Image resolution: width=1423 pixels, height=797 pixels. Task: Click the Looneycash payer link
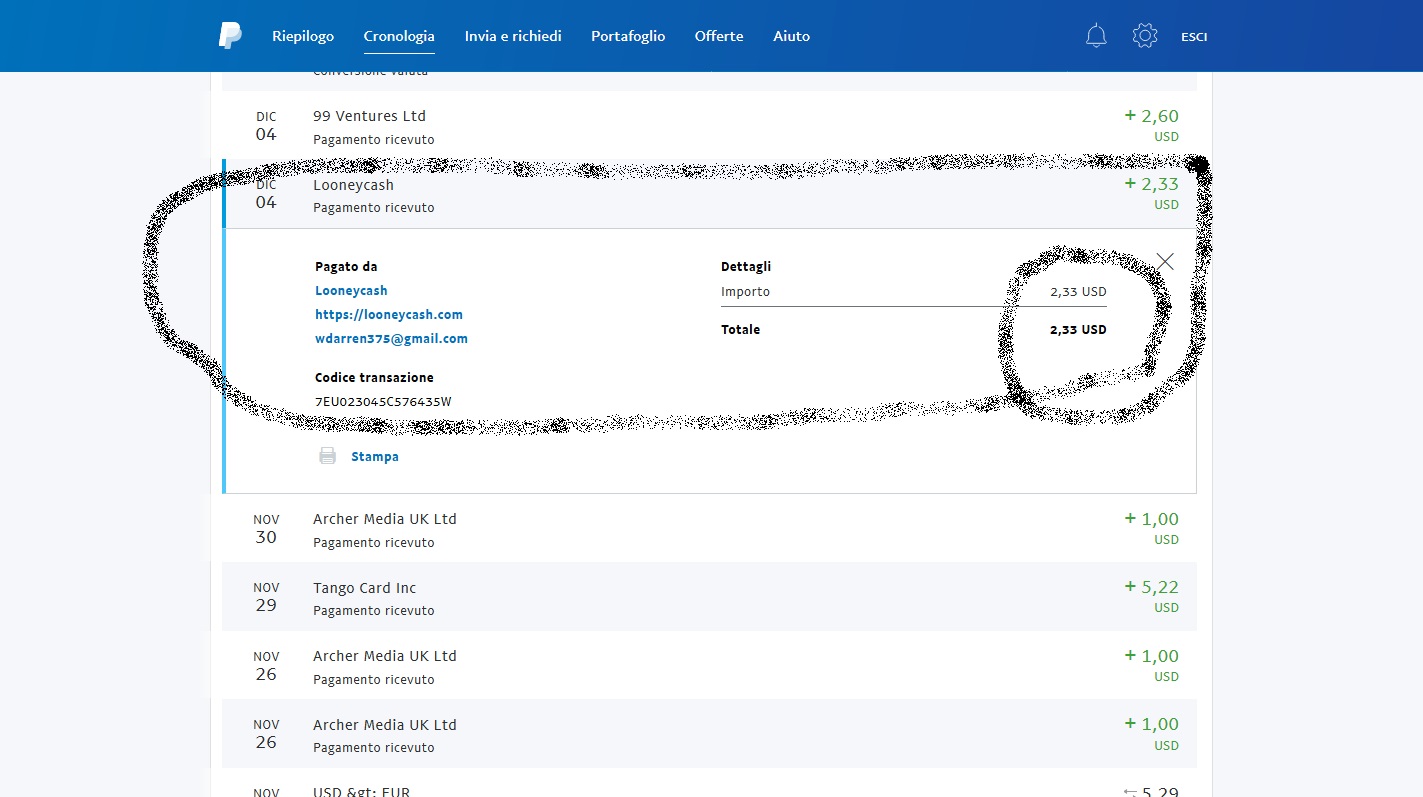pyautogui.click(x=351, y=290)
